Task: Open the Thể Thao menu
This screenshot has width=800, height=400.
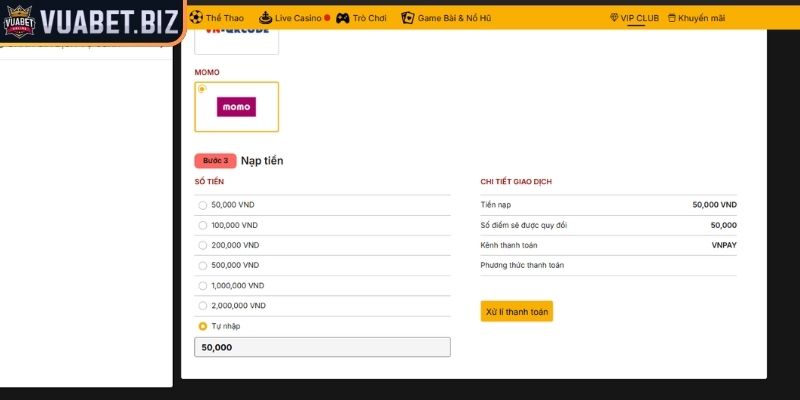Action: [x=224, y=18]
